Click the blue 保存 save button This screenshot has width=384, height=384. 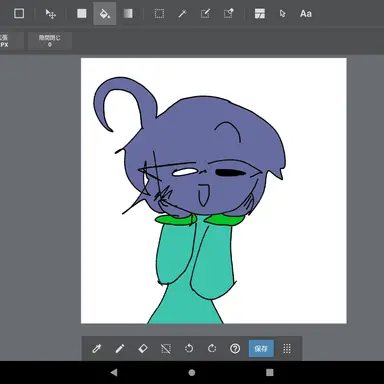pyautogui.click(x=261, y=349)
